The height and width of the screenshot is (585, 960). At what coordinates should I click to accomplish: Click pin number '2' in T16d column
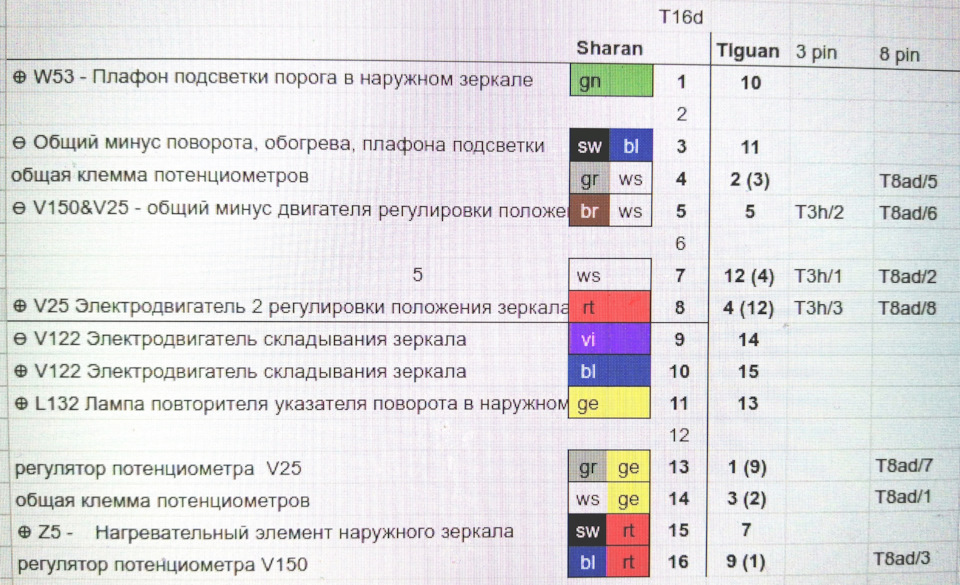(x=681, y=114)
